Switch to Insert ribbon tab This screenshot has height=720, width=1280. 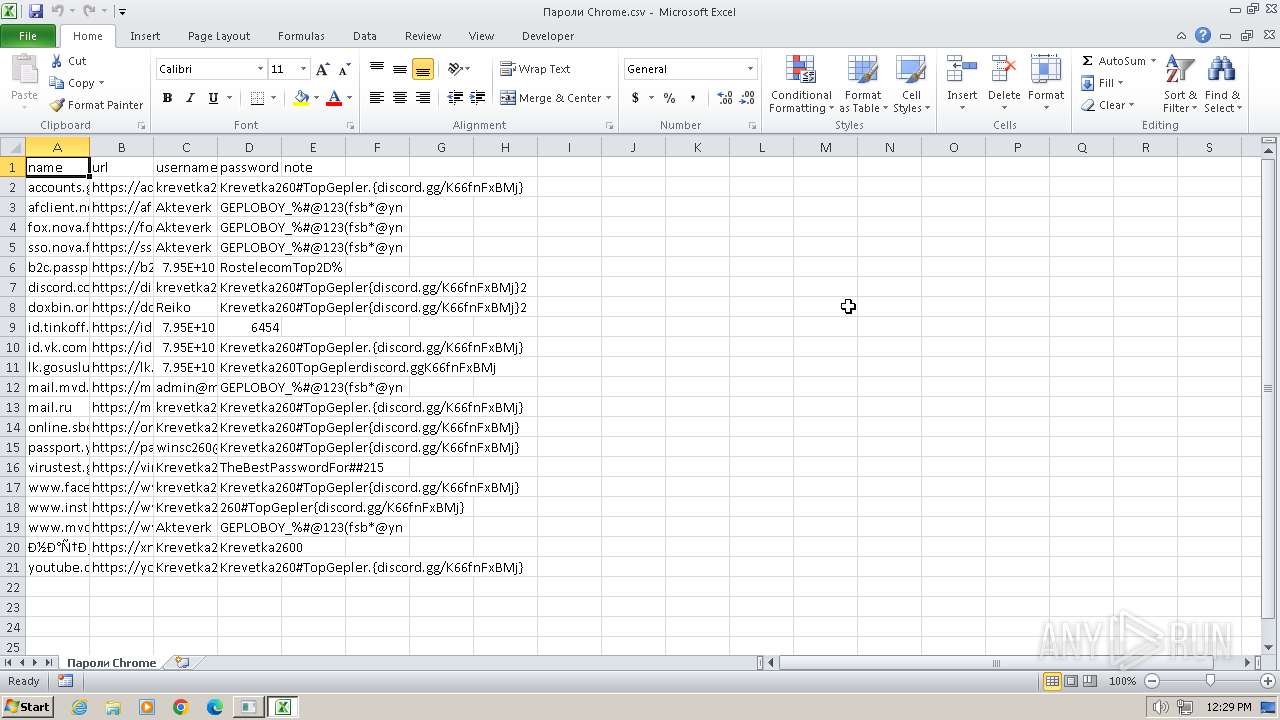[145, 36]
